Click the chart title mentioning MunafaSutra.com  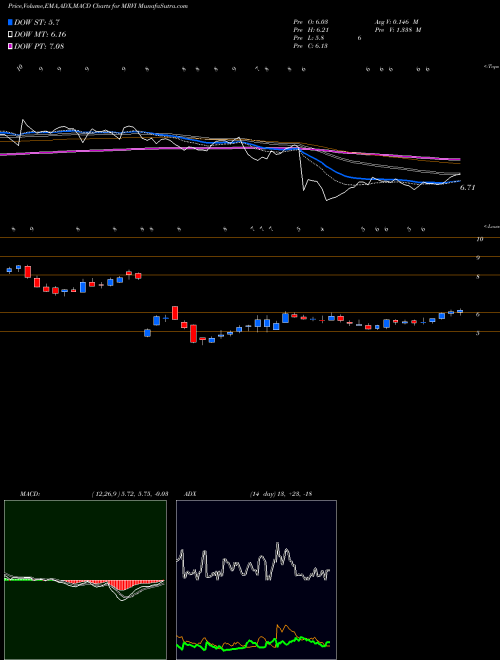98,6
